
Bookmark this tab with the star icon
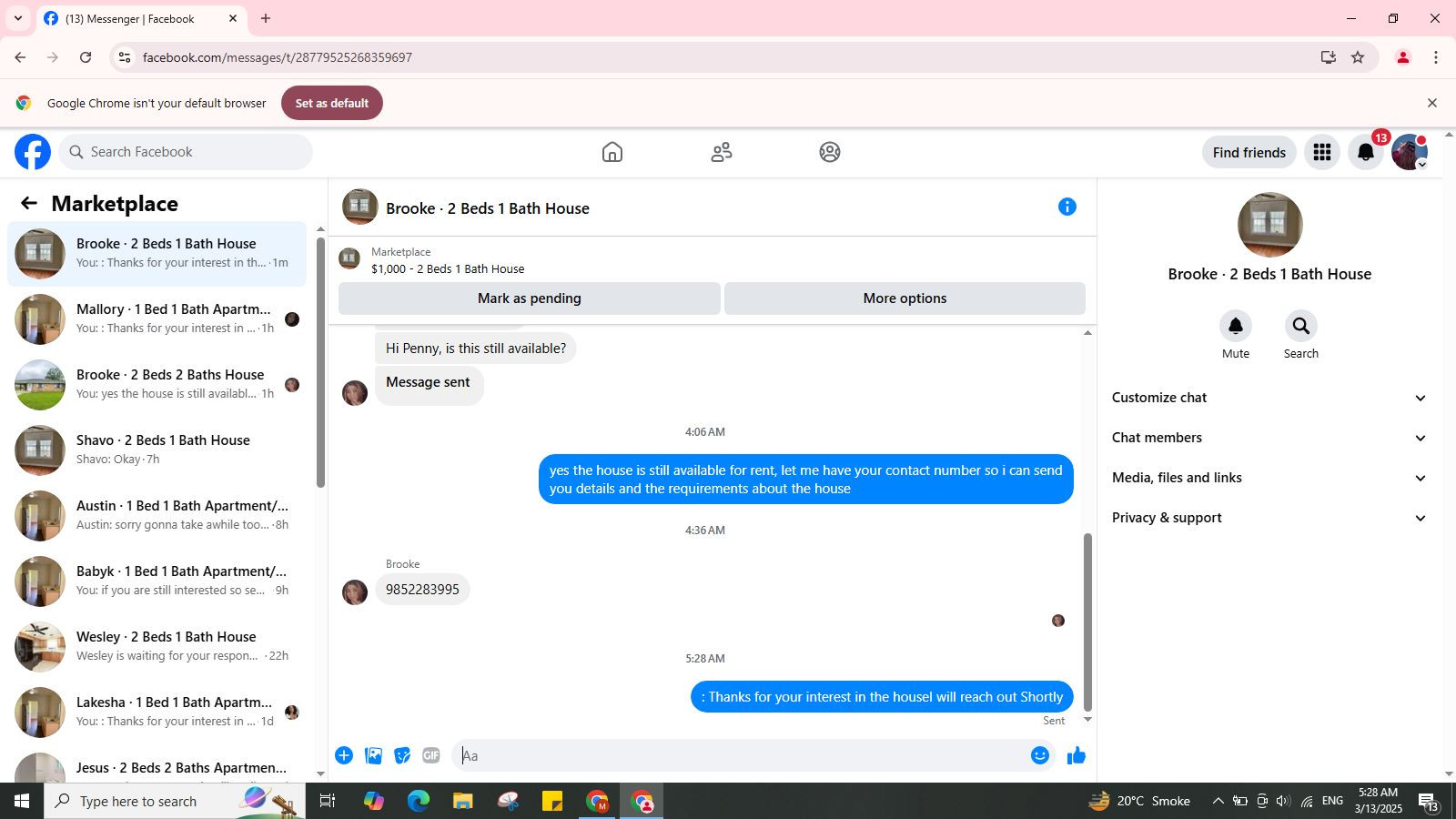pyautogui.click(x=1358, y=57)
